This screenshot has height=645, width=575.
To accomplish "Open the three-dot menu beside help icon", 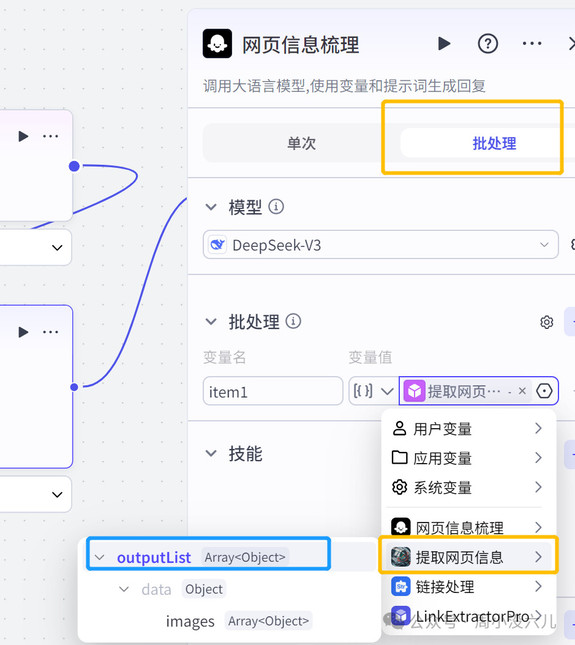I will 532,44.
